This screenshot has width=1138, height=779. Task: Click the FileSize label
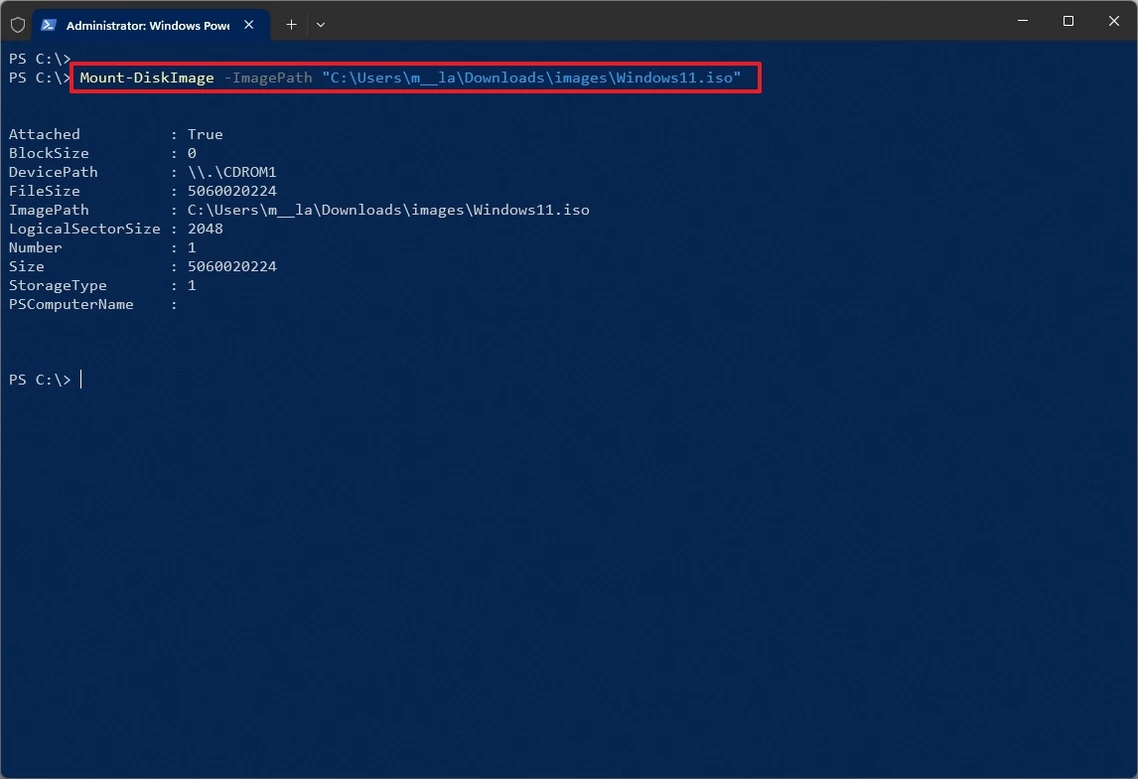point(44,191)
